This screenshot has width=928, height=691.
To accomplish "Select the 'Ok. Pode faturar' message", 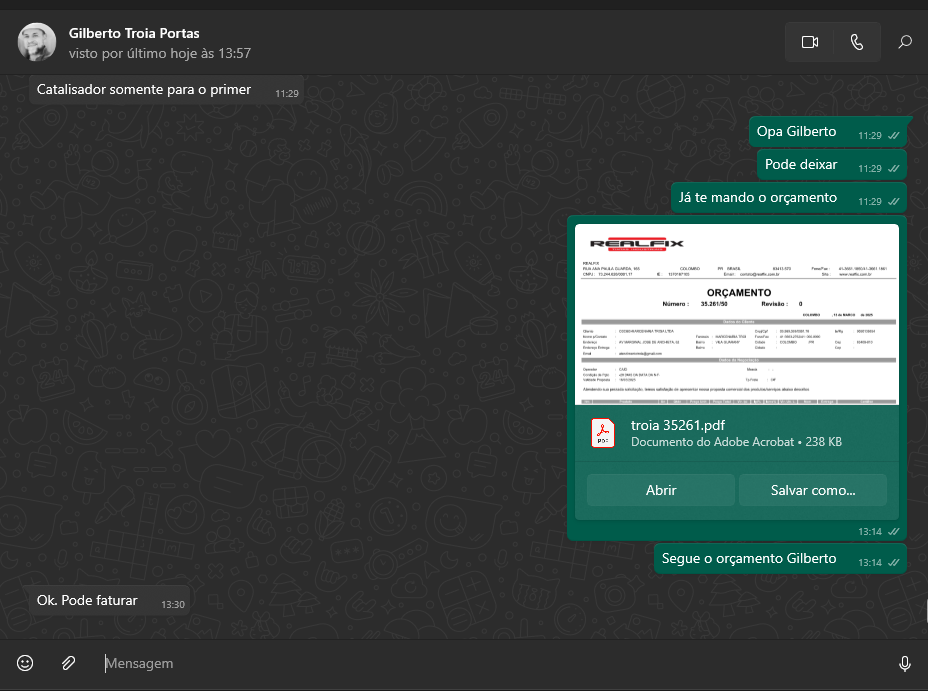I will pyautogui.click(x=87, y=601).
